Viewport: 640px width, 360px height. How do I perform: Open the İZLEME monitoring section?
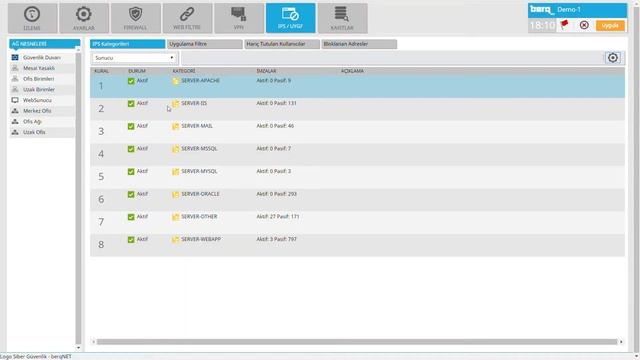(x=32, y=18)
